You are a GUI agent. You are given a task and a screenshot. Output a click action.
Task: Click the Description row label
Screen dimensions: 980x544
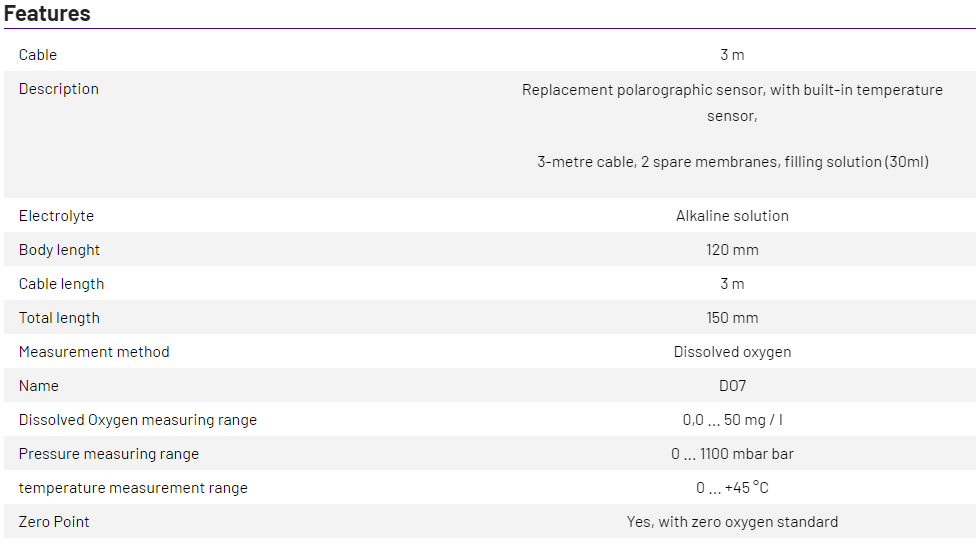tap(59, 89)
